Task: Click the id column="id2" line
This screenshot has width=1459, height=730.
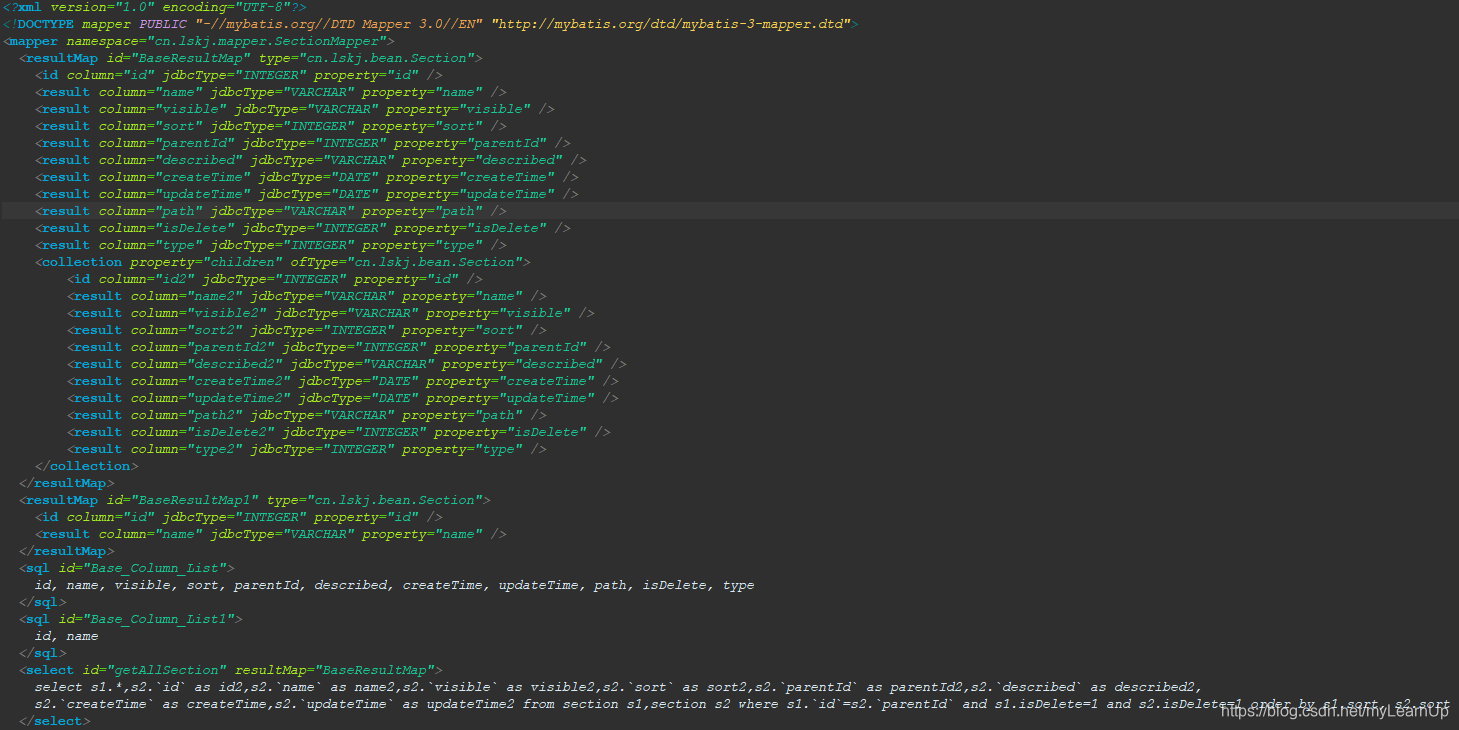Action: click(x=274, y=279)
